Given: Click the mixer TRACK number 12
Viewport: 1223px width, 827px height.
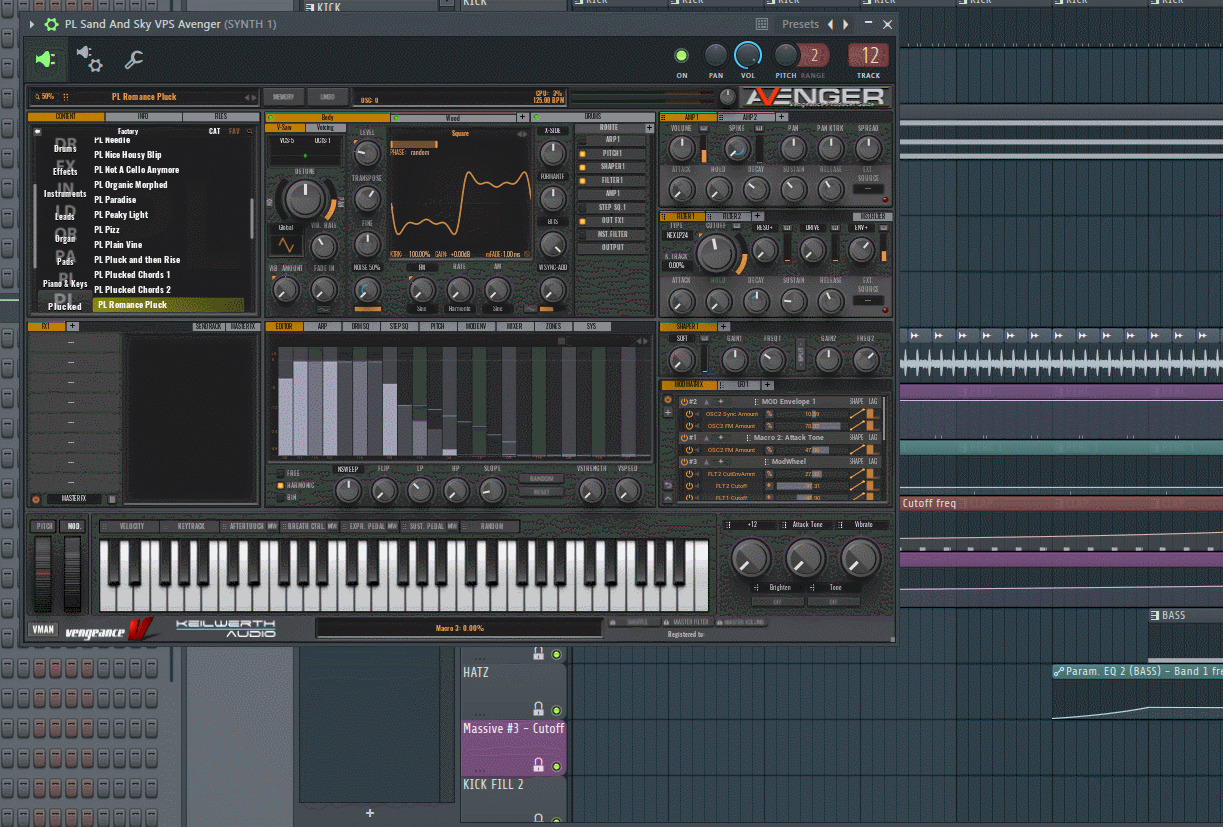Looking at the screenshot, I should tap(869, 56).
